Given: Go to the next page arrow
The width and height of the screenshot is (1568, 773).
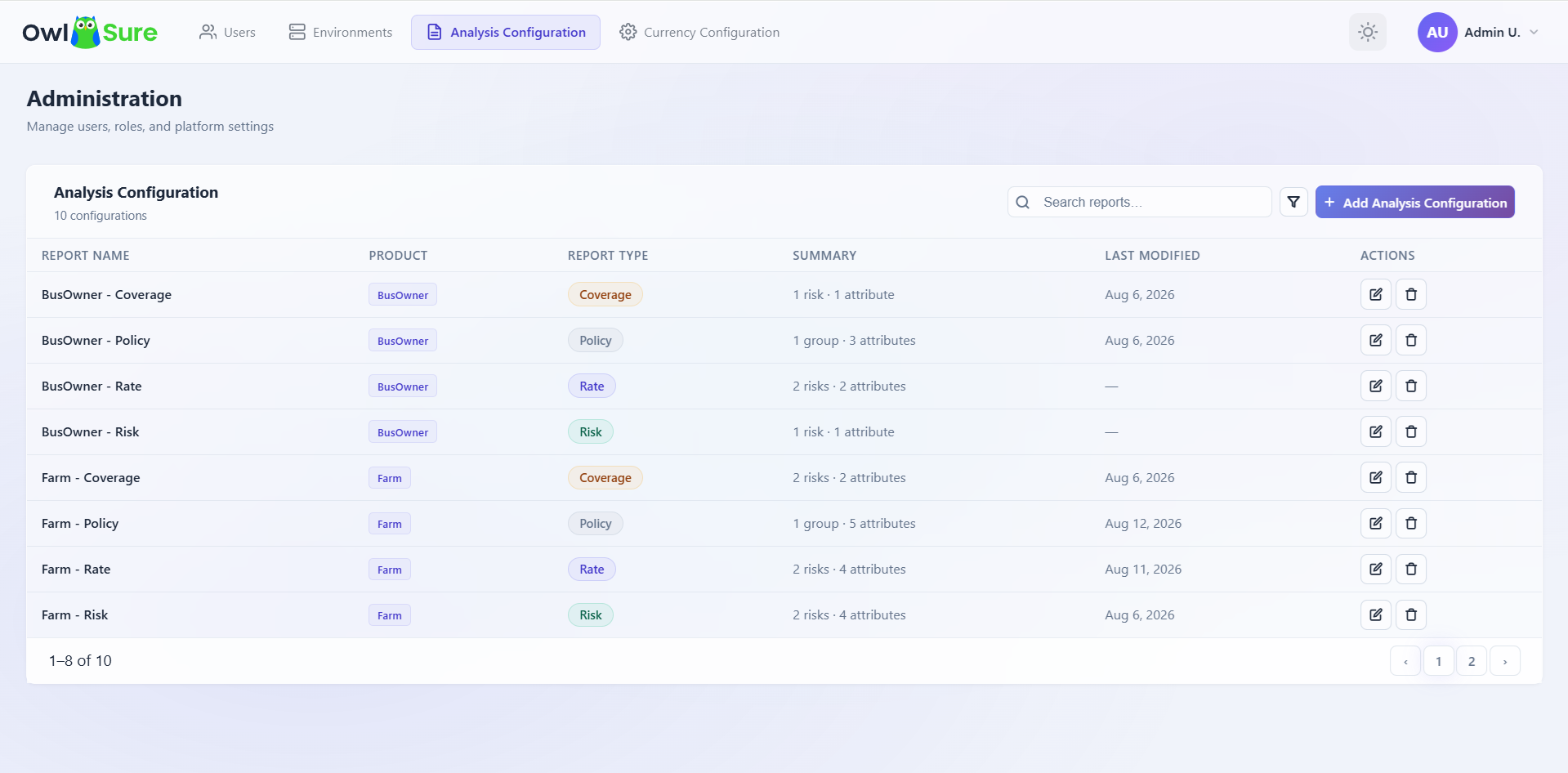Looking at the screenshot, I should 1505,661.
